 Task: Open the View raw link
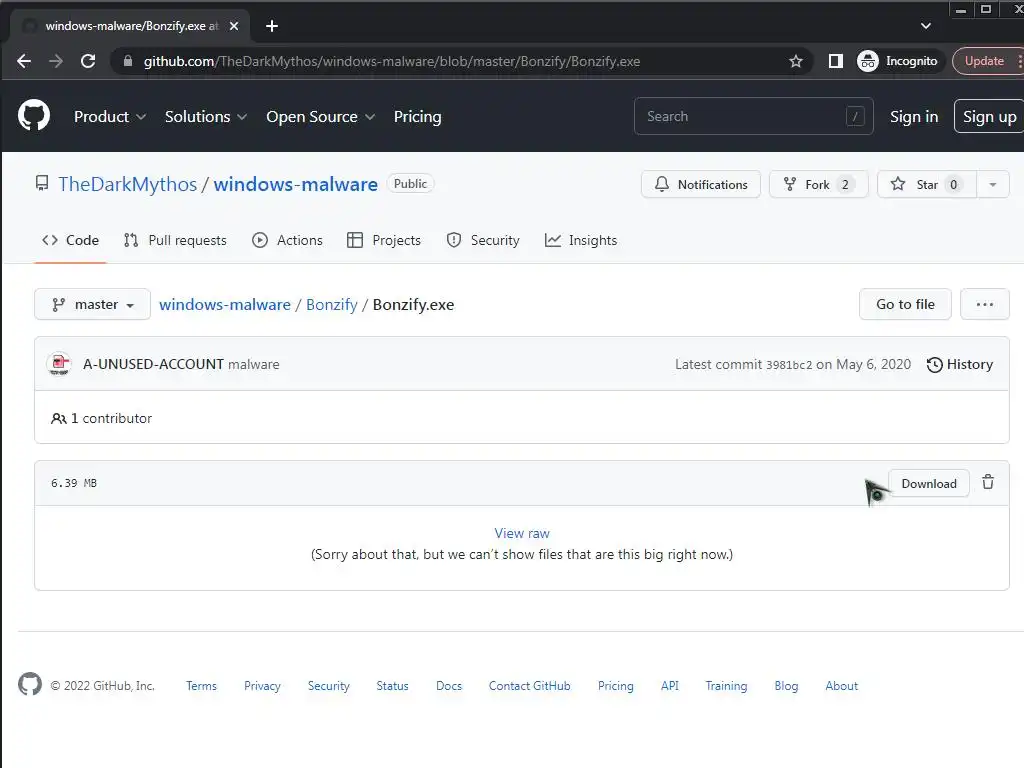[x=522, y=533]
